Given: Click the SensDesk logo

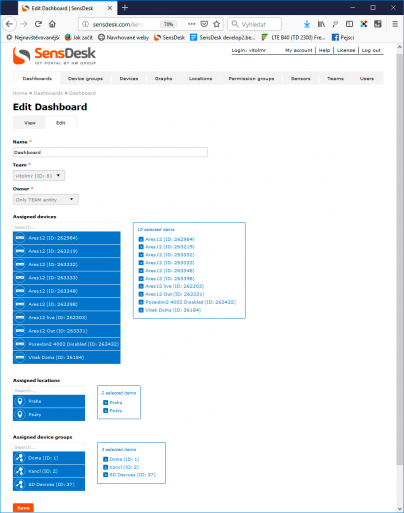Looking at the screenshot, I should pyautogui.click(x=54, y=56).
